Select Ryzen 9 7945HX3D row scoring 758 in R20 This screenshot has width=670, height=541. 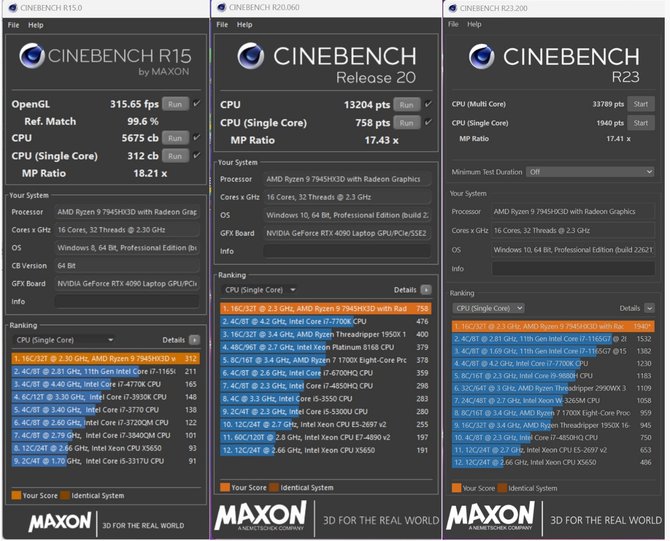326,309
